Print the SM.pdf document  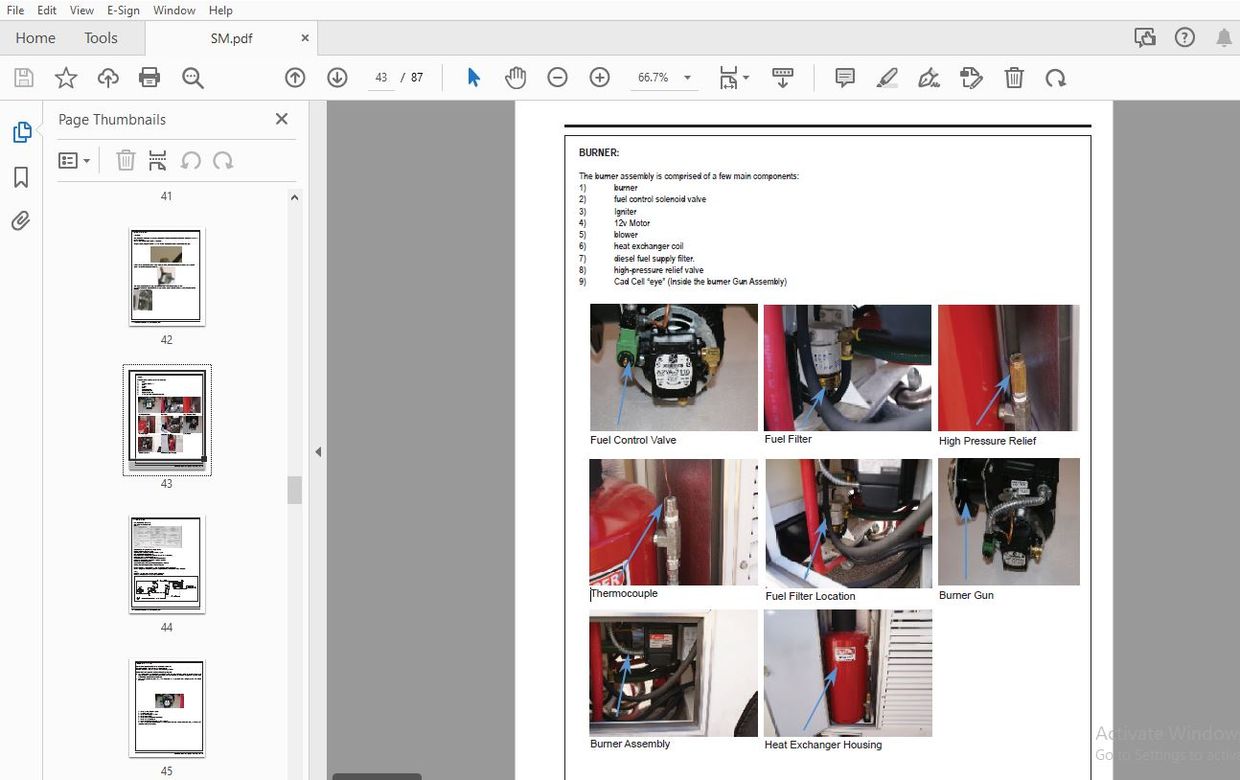point(148,77)
